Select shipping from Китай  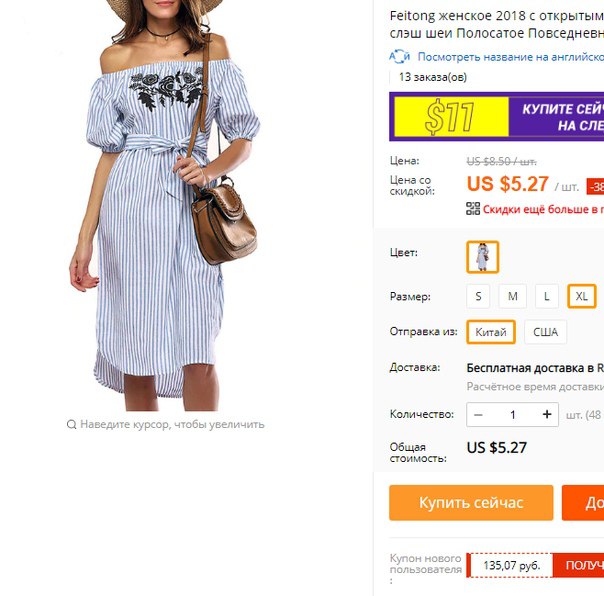(491, 332)
